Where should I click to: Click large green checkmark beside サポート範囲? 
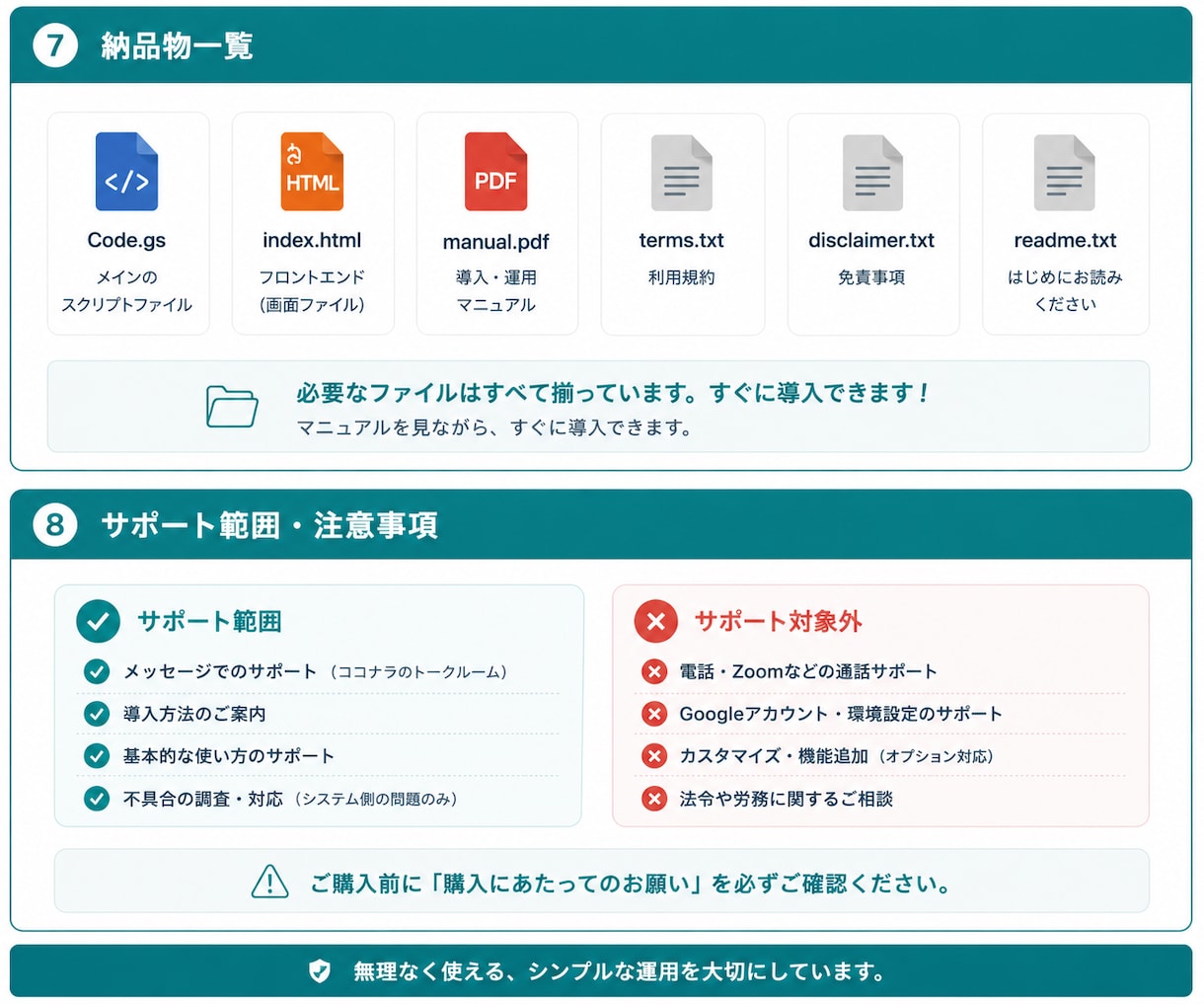click(x=98, y=621)
